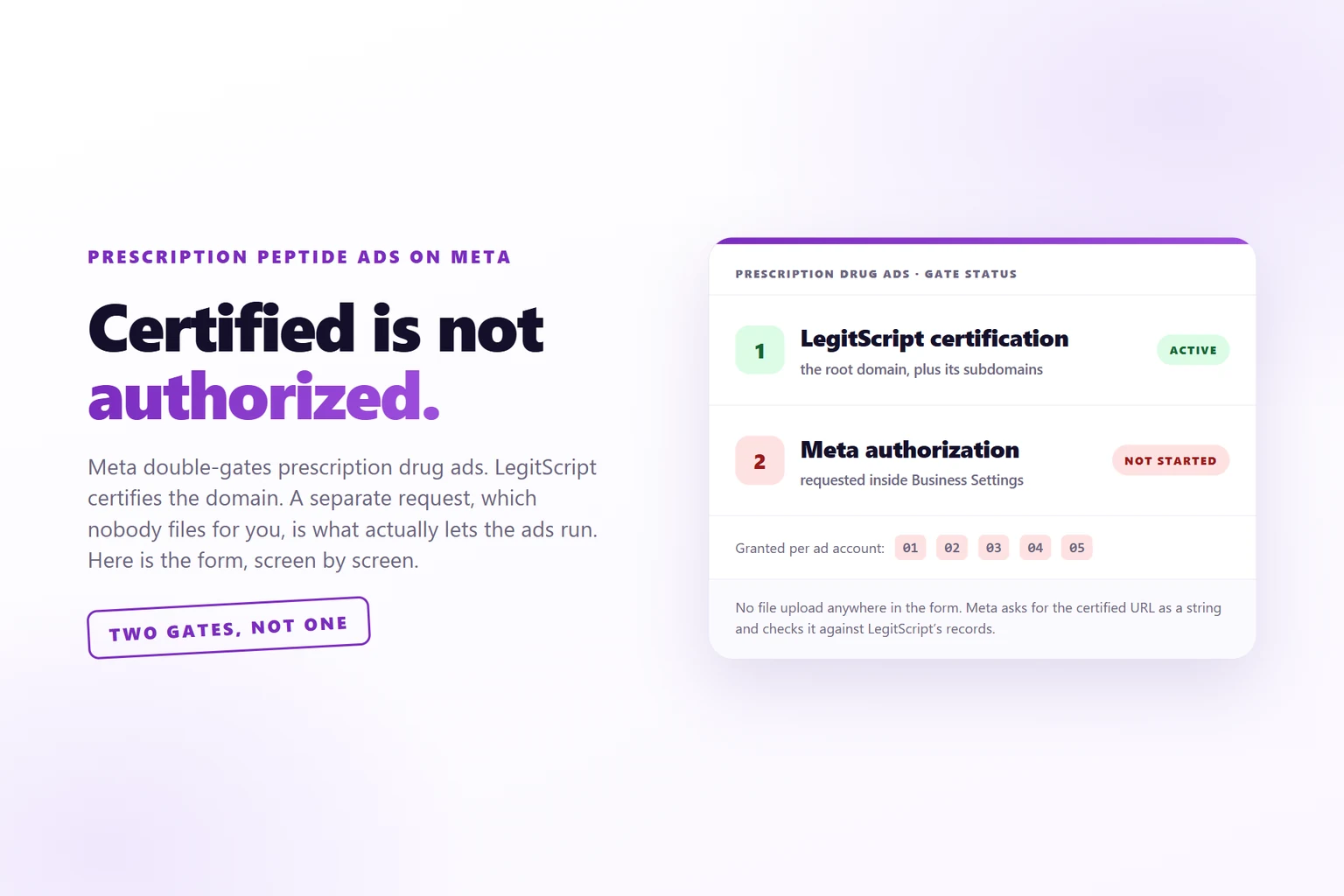Click the TWO GATES, NOT ONE badge
Image resolution: width=1344 pixels, height=896 pixels.
point(228,627)
